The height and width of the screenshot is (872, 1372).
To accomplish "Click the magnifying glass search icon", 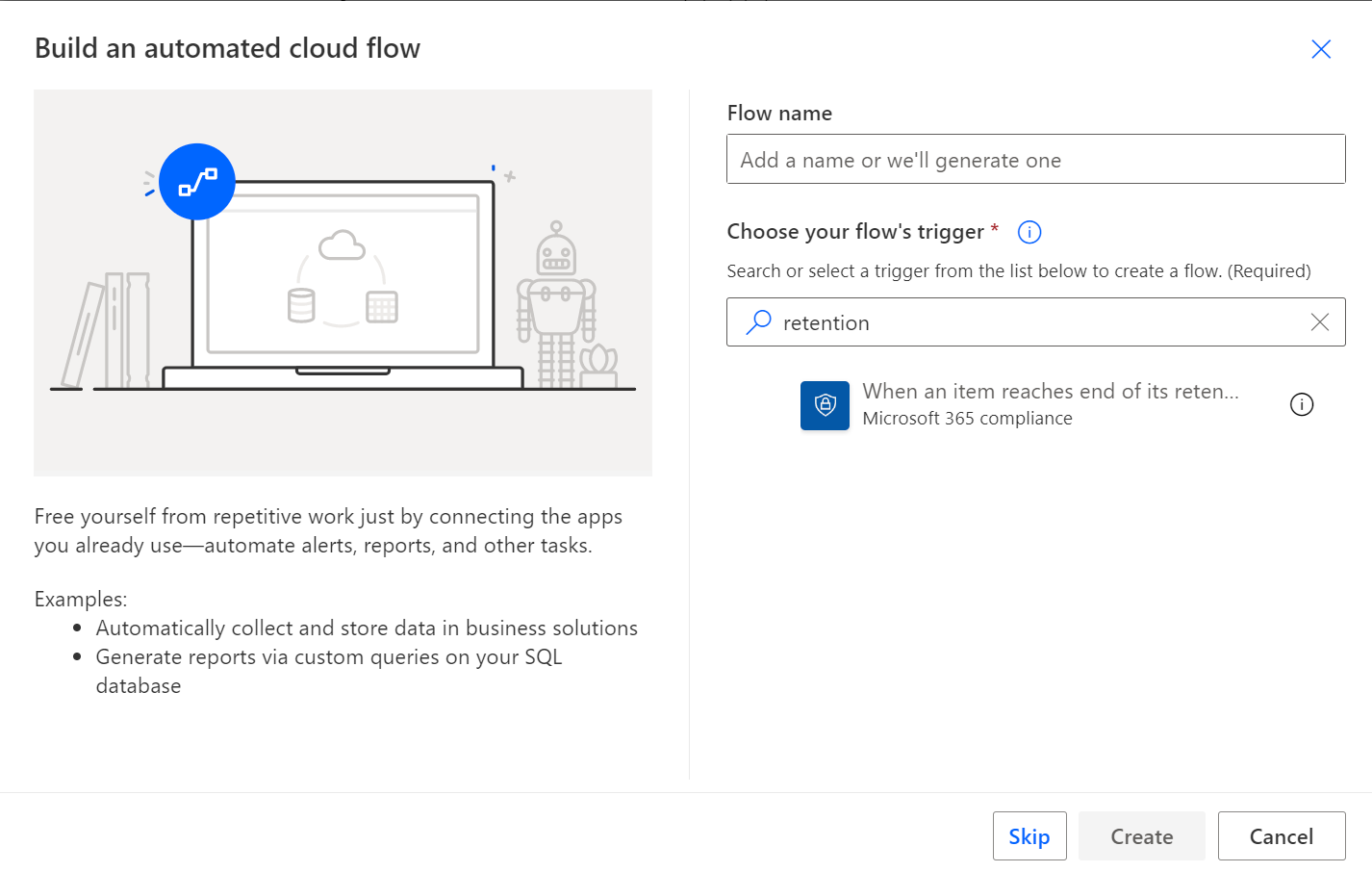I will tap(758, 321).
